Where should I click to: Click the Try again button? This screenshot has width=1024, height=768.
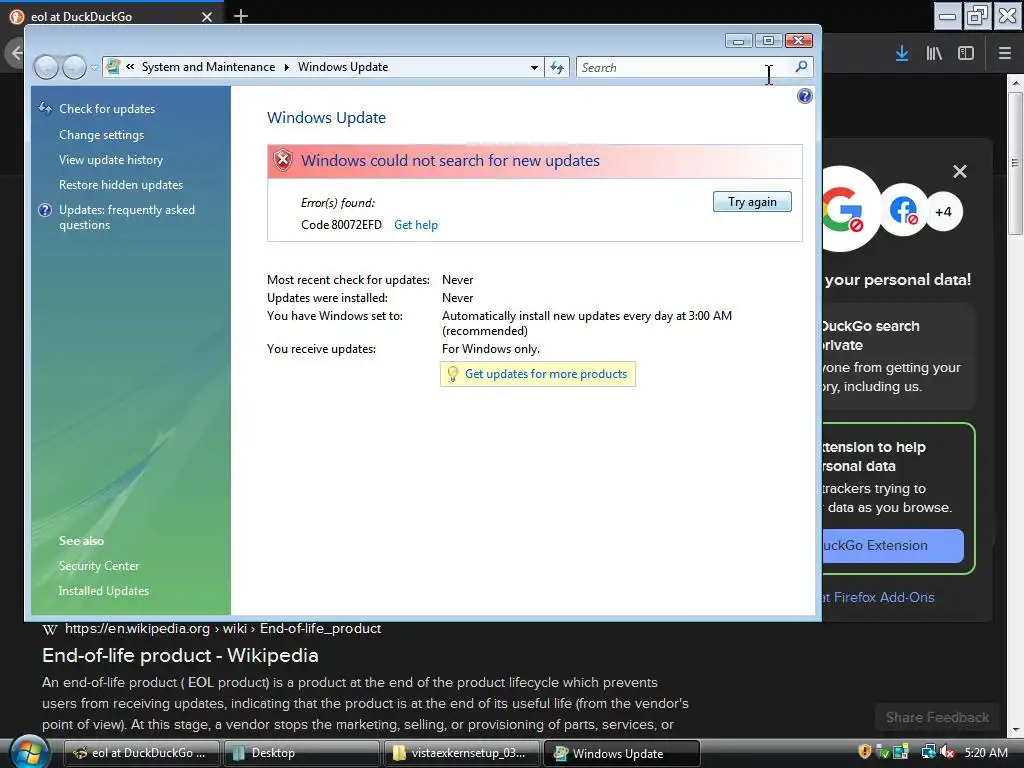pos(752,202)
